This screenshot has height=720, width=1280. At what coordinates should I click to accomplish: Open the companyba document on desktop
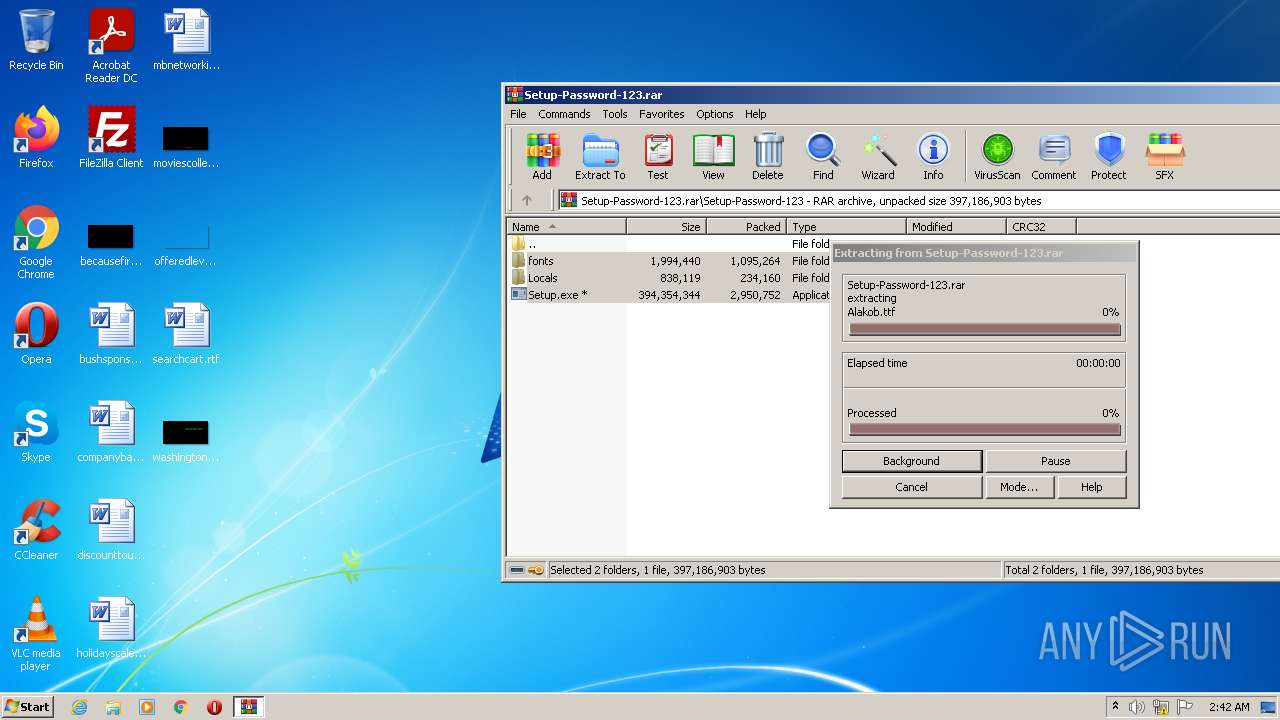pos(111,432)
